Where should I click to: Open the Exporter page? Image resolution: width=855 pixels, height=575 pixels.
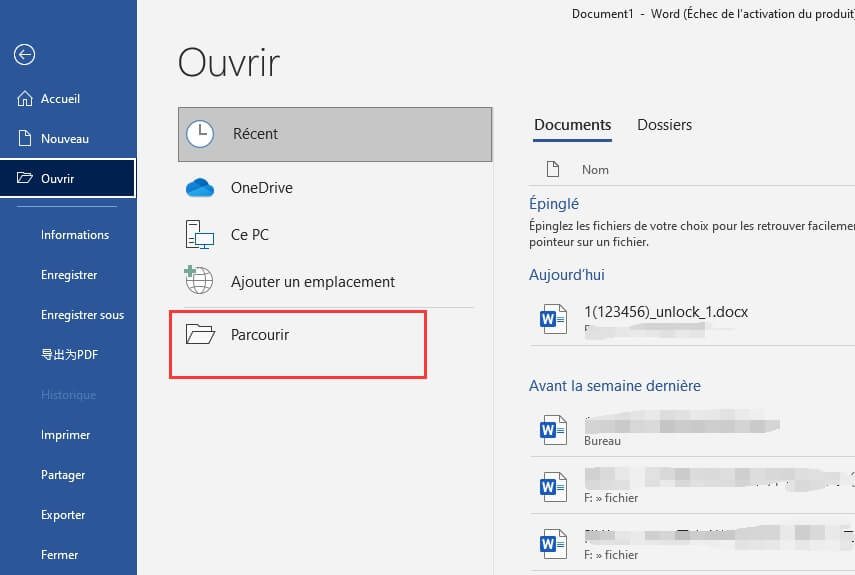[63, 515]
